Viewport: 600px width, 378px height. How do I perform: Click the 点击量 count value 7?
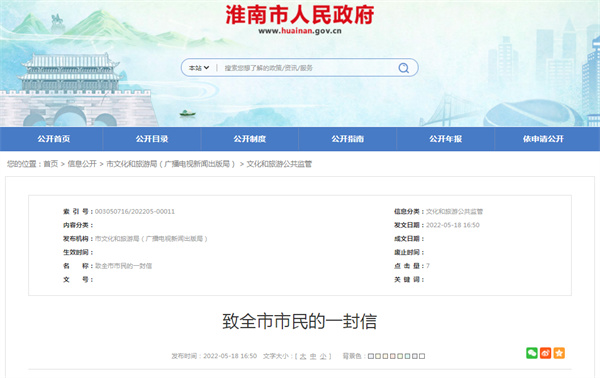click(x=428, y=266)
